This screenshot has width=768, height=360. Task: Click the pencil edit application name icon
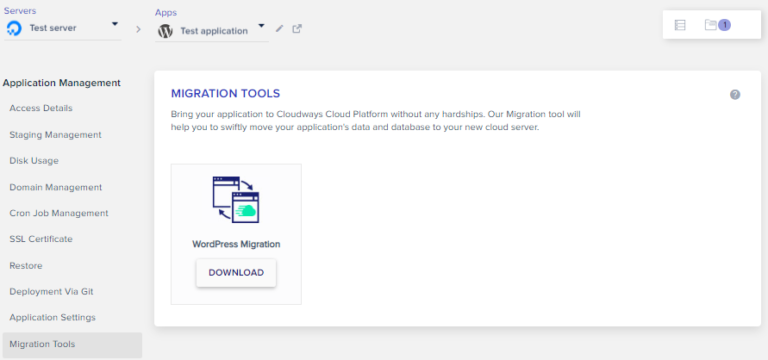click(x=279, y=28)
